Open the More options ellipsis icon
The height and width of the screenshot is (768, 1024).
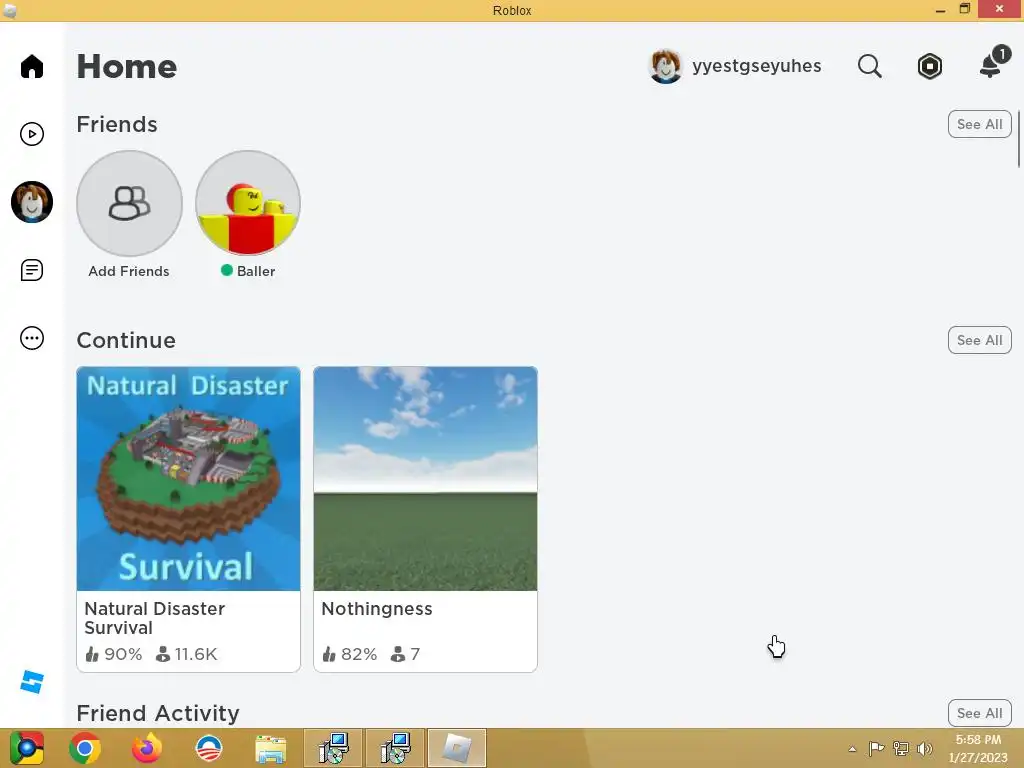(31, 338)
